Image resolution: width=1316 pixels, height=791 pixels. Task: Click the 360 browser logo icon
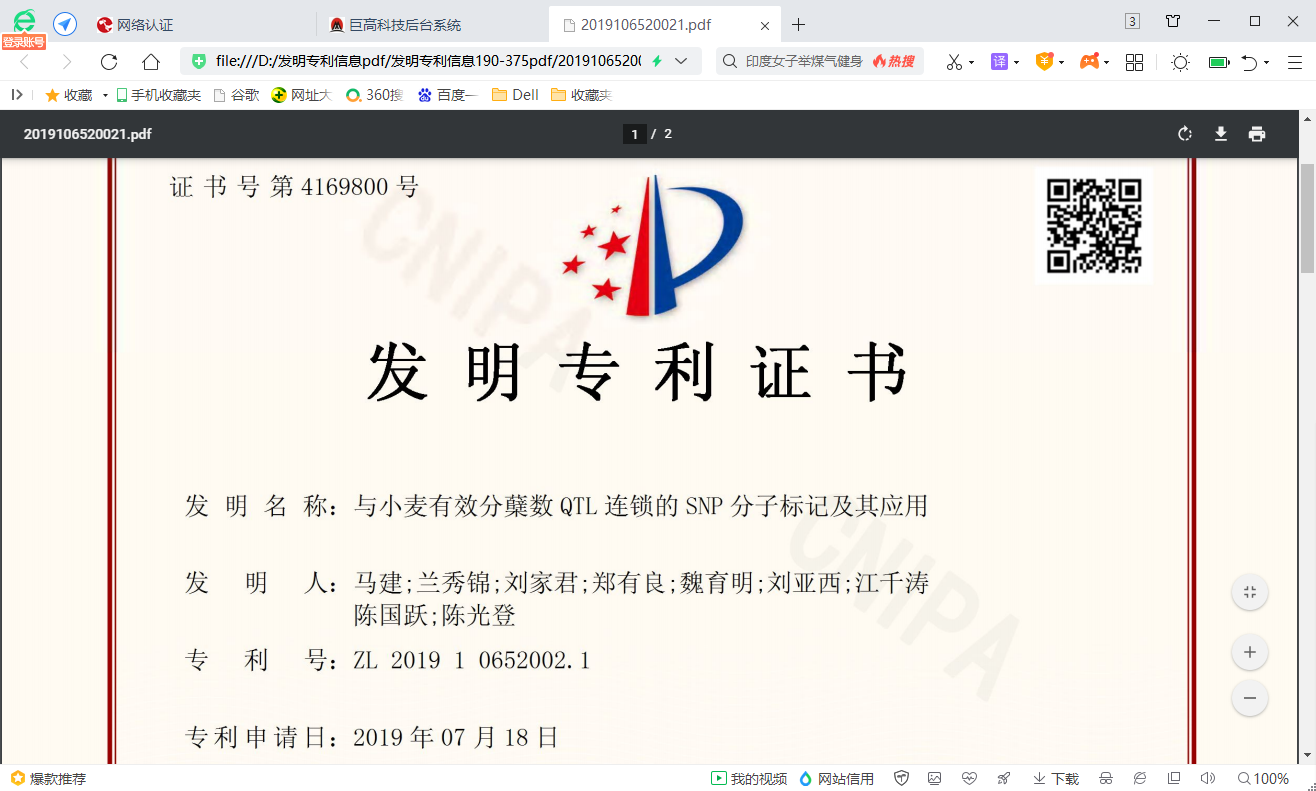tap(23, 21)
